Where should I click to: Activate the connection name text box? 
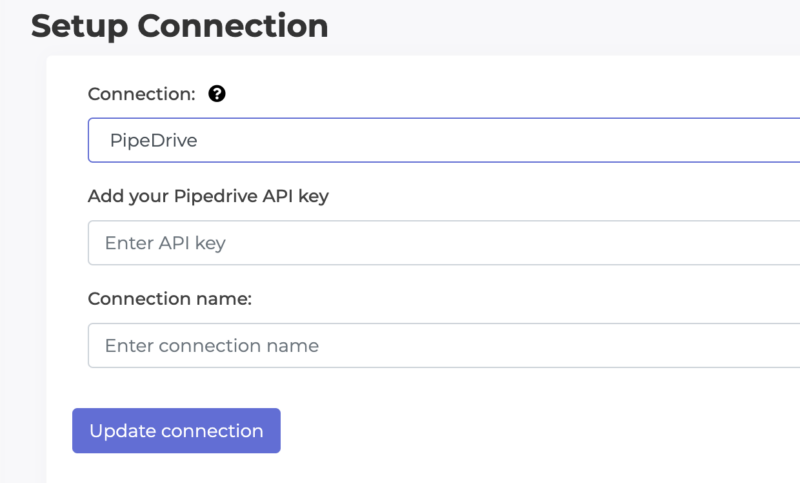point(444,345)
